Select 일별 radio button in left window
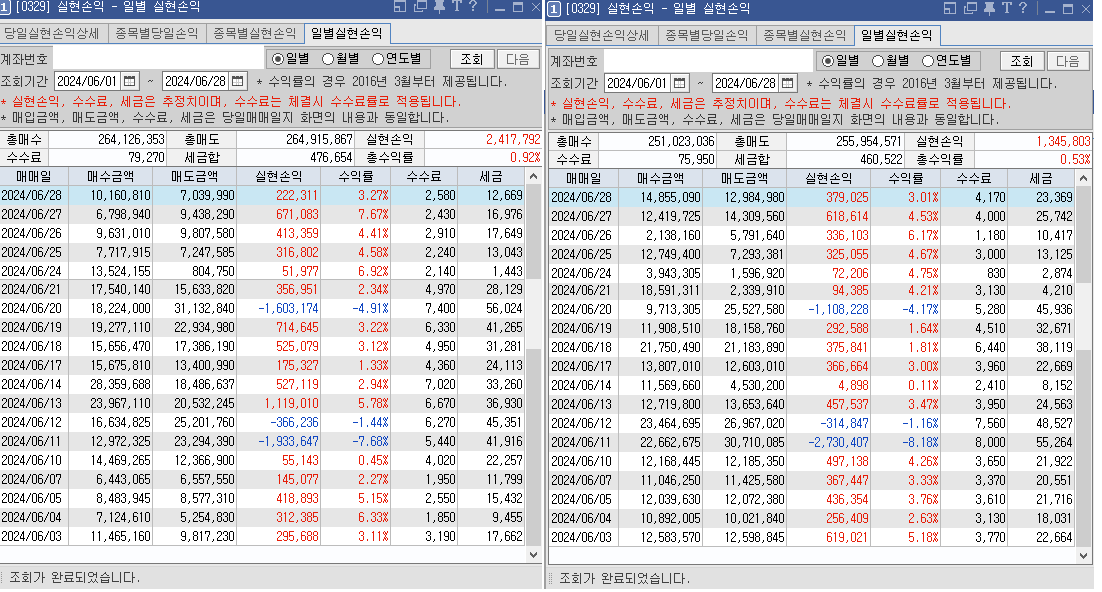 tap(278, 59)
